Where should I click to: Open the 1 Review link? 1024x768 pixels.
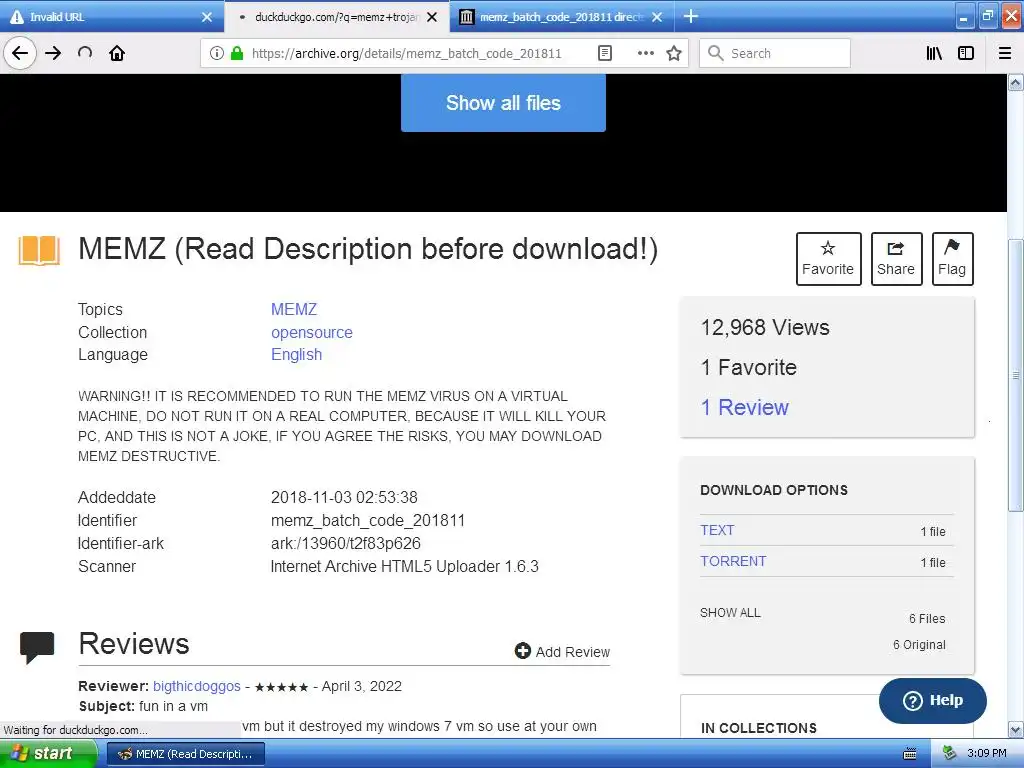pos(744,407)
